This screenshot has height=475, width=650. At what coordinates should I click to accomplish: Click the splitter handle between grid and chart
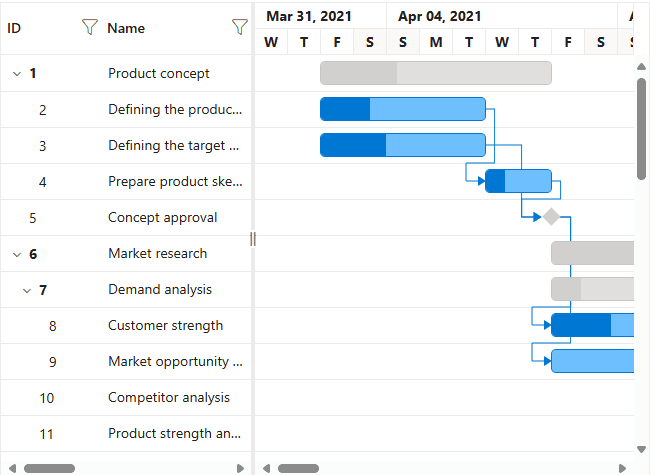point(253,238)
